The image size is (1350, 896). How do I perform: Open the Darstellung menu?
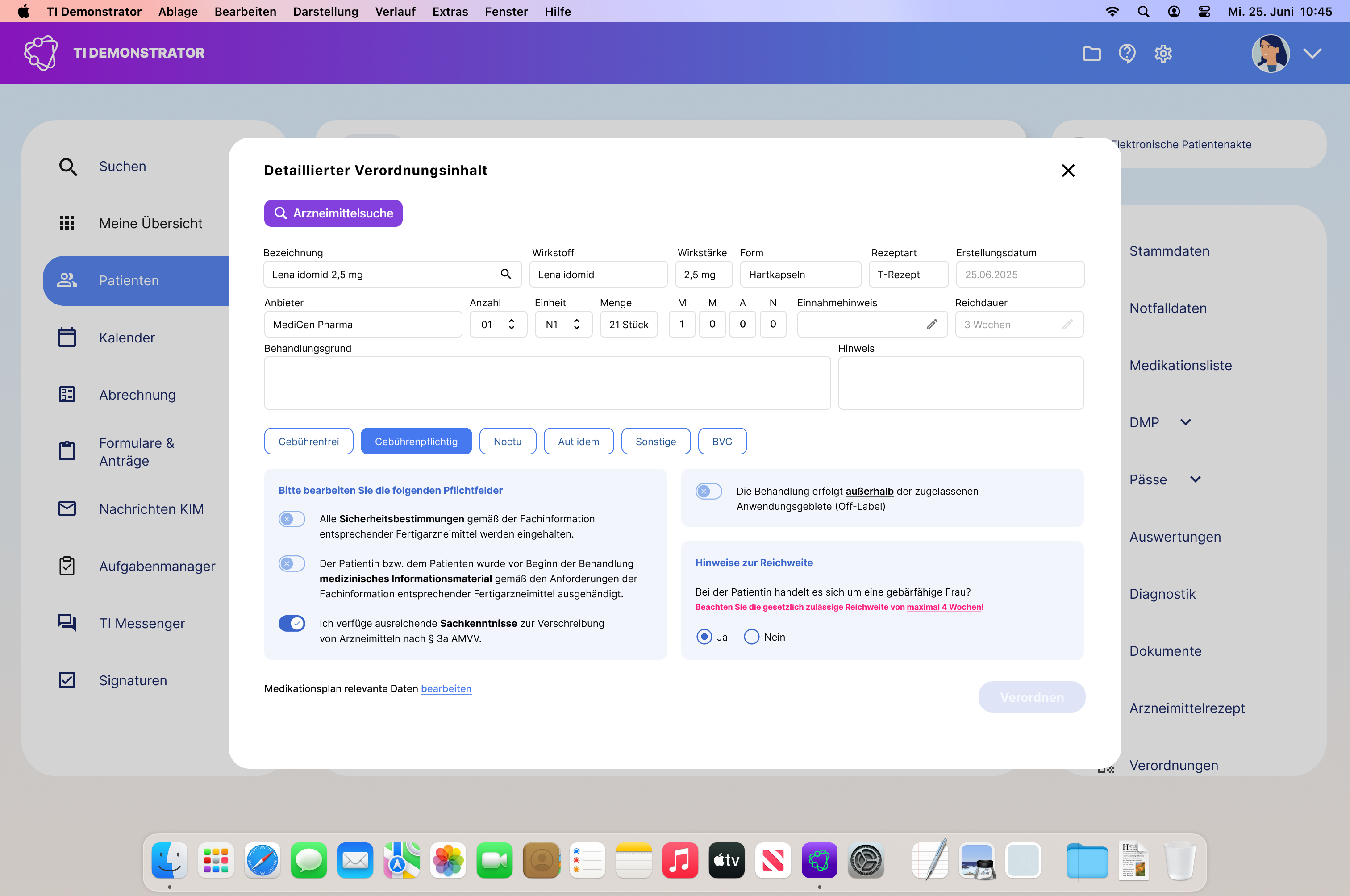click(325, 12)
